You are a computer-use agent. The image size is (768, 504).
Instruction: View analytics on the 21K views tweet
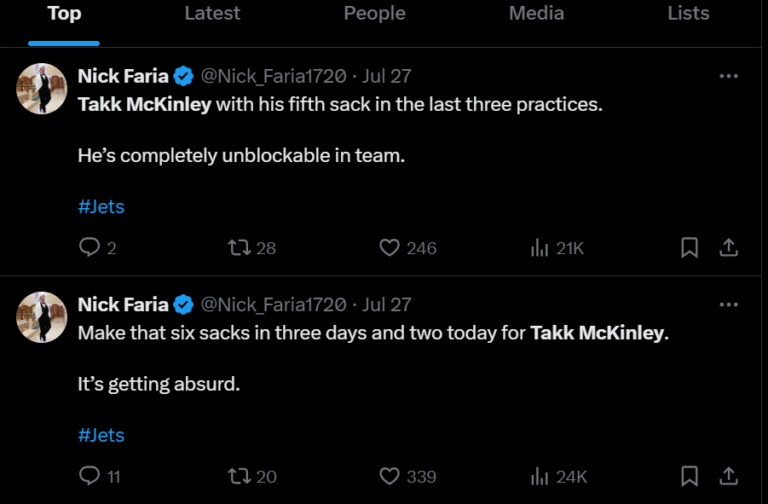[540, 248]
